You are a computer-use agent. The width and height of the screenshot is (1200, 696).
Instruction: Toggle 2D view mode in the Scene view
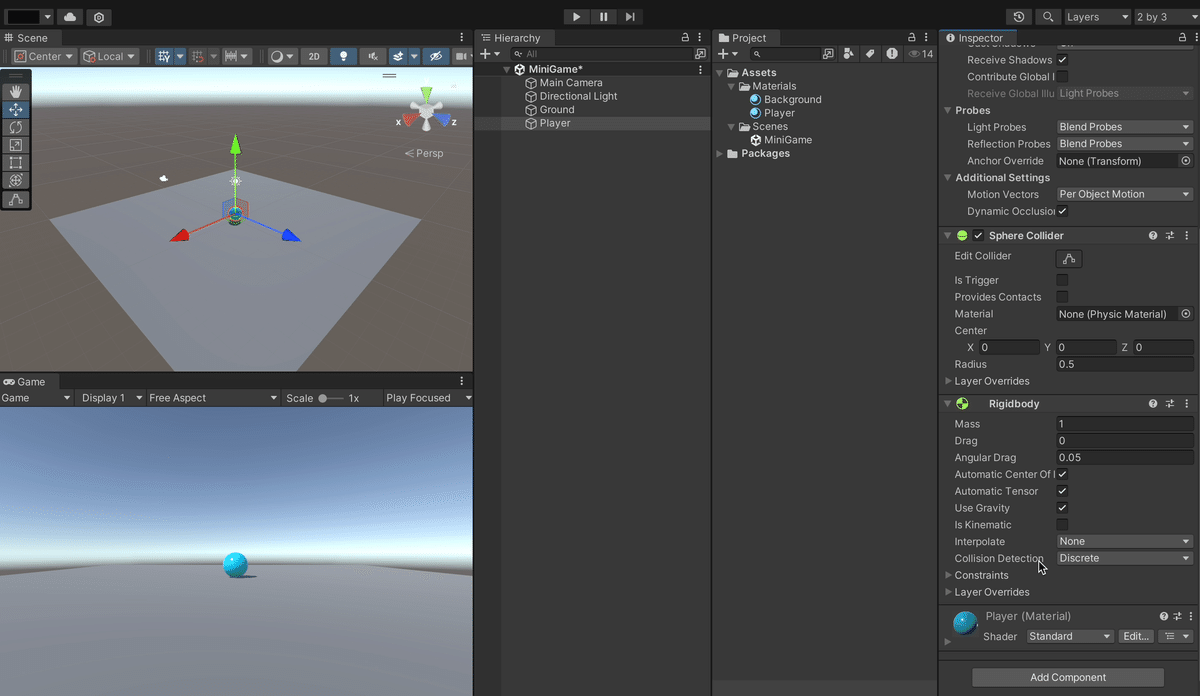[313, 56]
